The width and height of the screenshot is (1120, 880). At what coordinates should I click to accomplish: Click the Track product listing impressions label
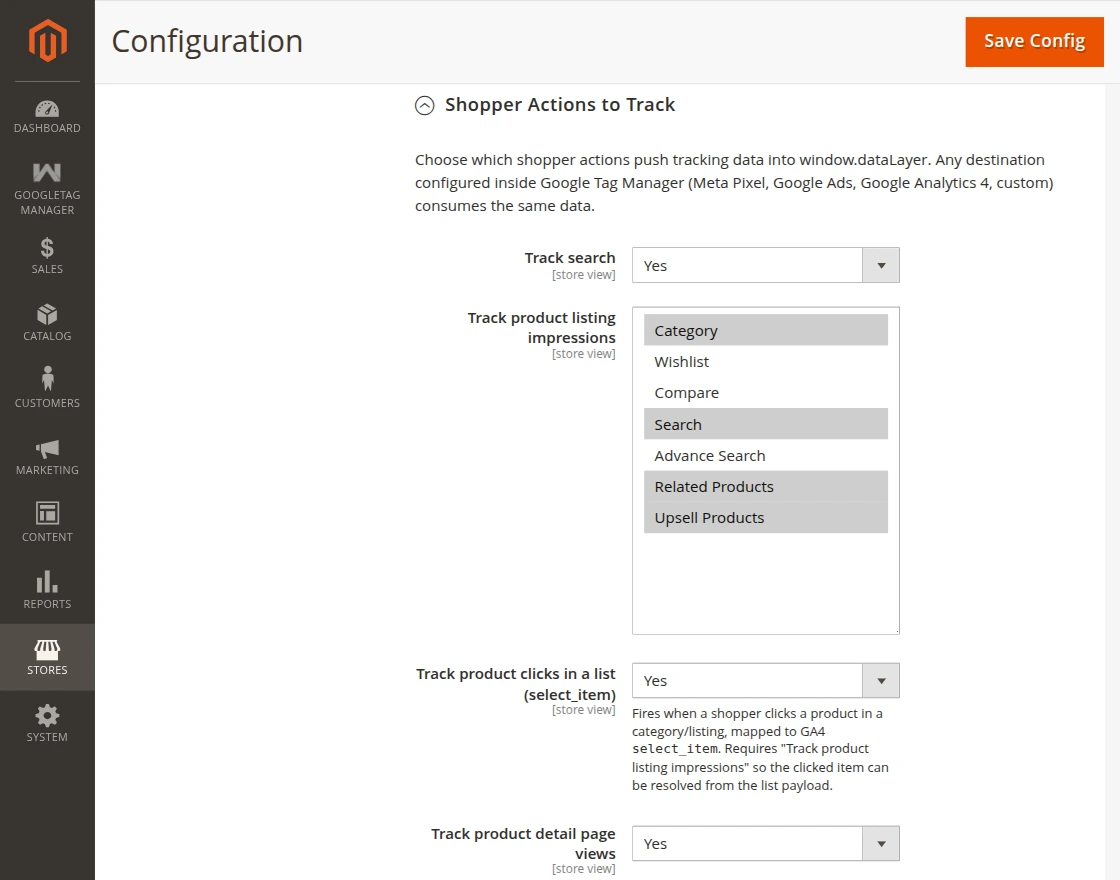pyautogui.click(x=541, y=327)
